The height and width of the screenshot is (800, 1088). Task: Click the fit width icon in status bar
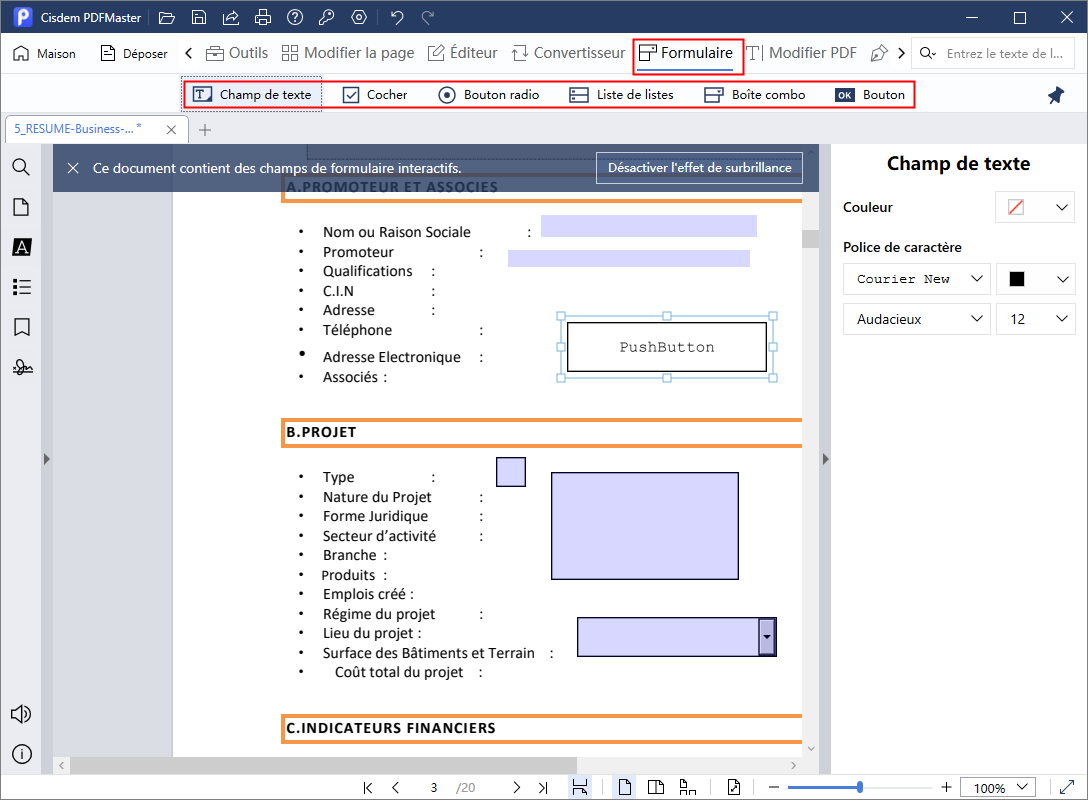[579, 787]
